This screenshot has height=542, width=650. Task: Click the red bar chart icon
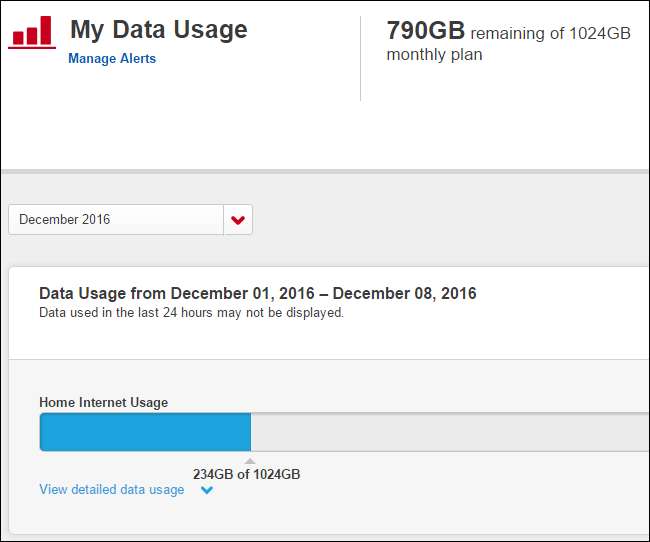coord(32,32)
